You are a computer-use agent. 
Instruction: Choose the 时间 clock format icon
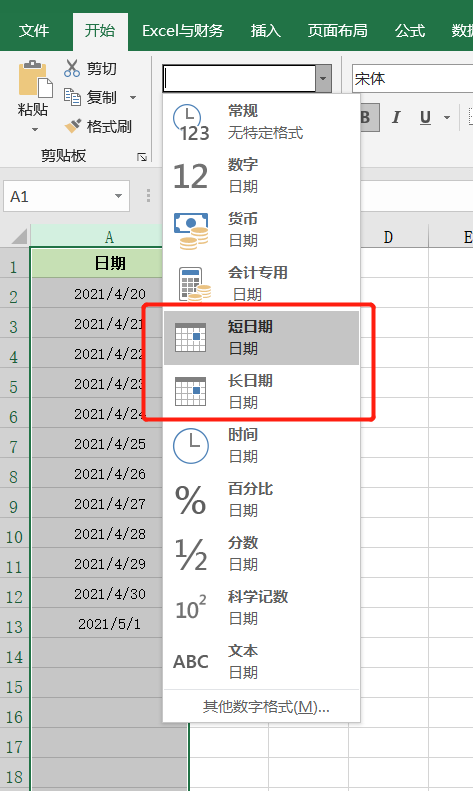(x=191, y=446)
